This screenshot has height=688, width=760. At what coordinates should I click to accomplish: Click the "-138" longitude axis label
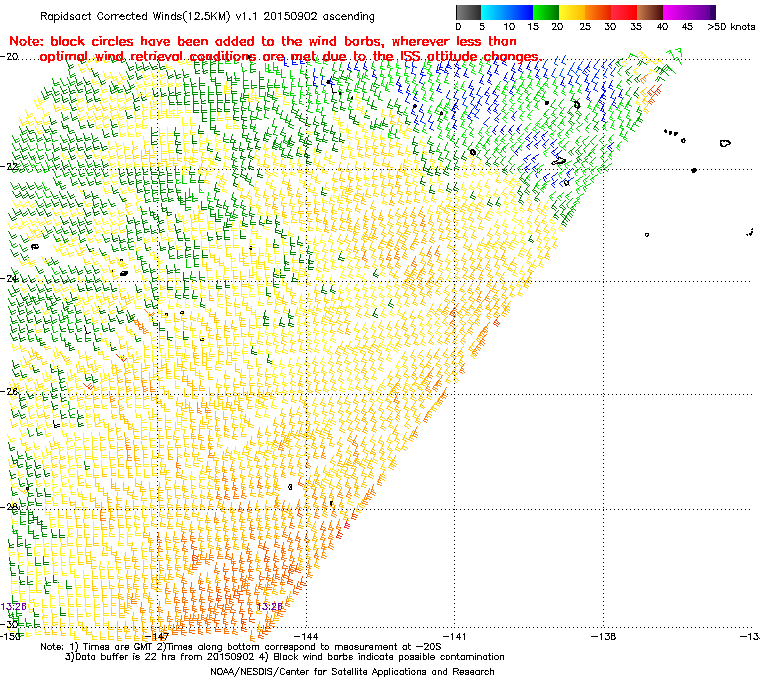[603, 636]
